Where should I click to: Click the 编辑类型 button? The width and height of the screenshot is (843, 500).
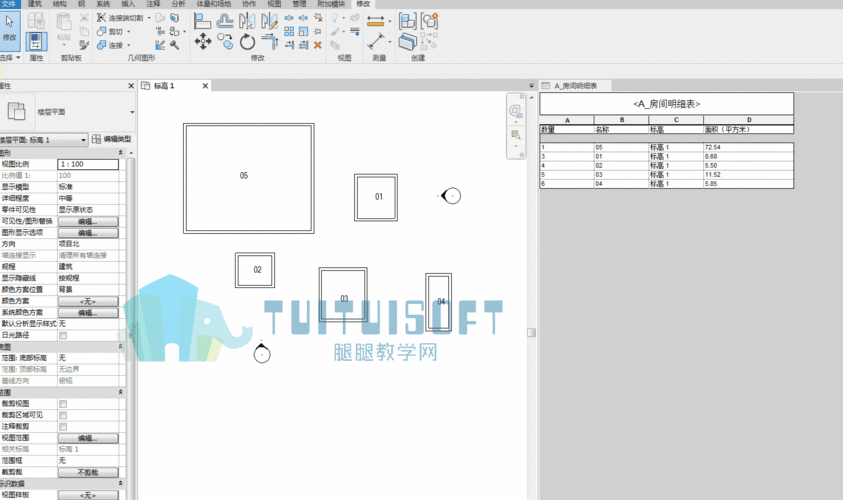click(x=111, y=139)
